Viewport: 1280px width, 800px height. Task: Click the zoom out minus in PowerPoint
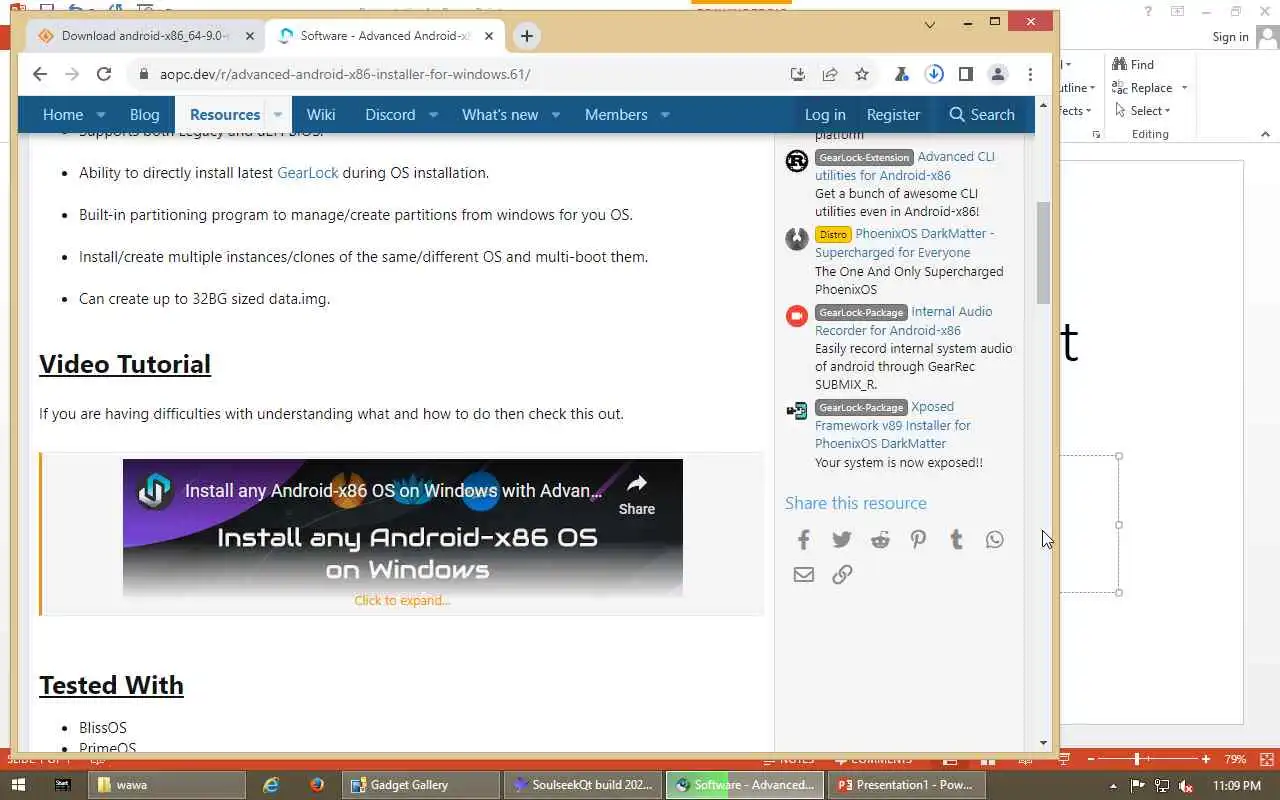(x=1091, y=760)
